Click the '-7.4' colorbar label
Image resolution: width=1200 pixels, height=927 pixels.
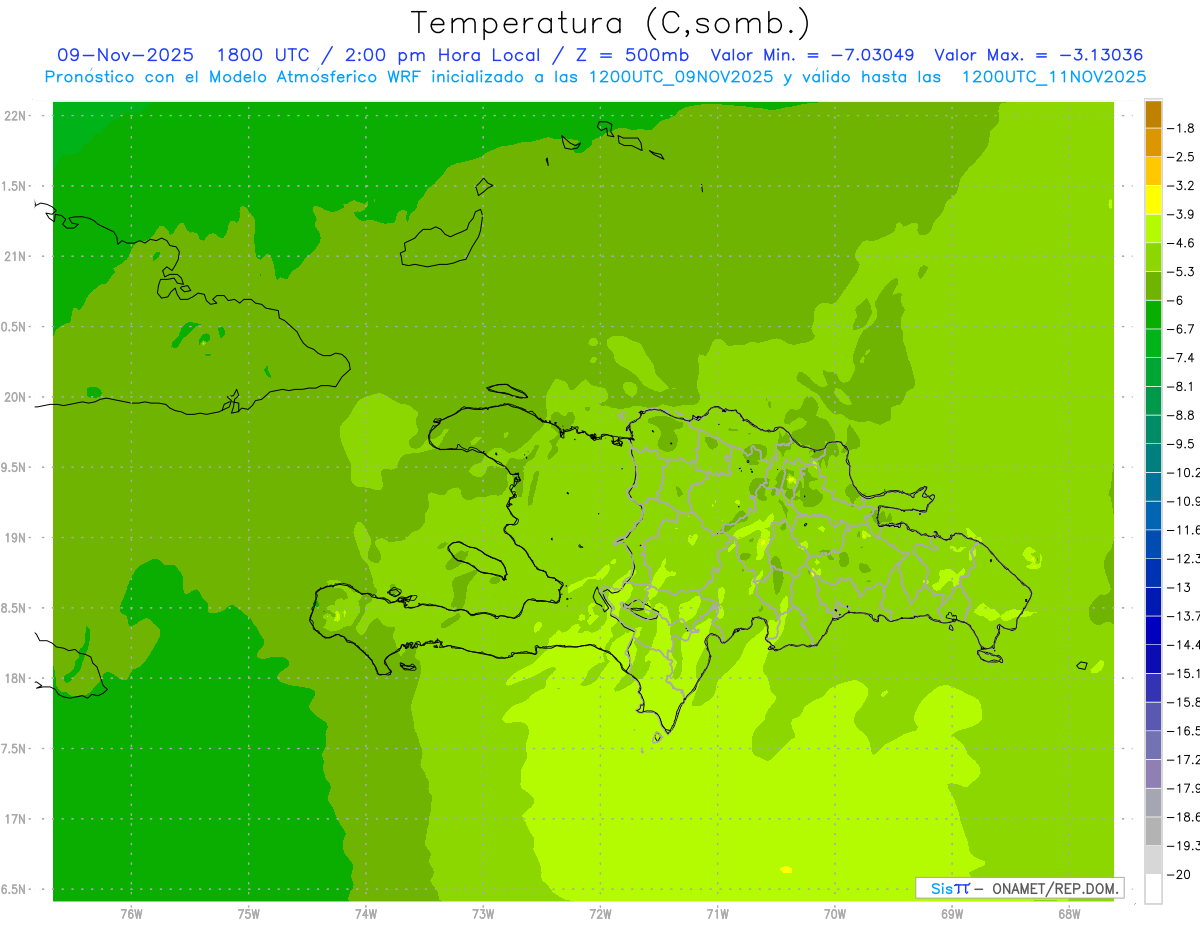[1182, 358]
